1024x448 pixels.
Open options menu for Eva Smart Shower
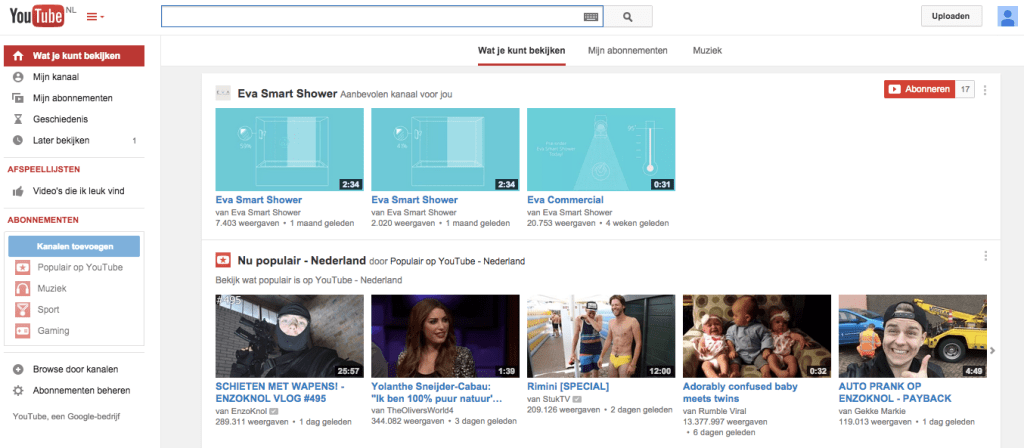(985, 90)
